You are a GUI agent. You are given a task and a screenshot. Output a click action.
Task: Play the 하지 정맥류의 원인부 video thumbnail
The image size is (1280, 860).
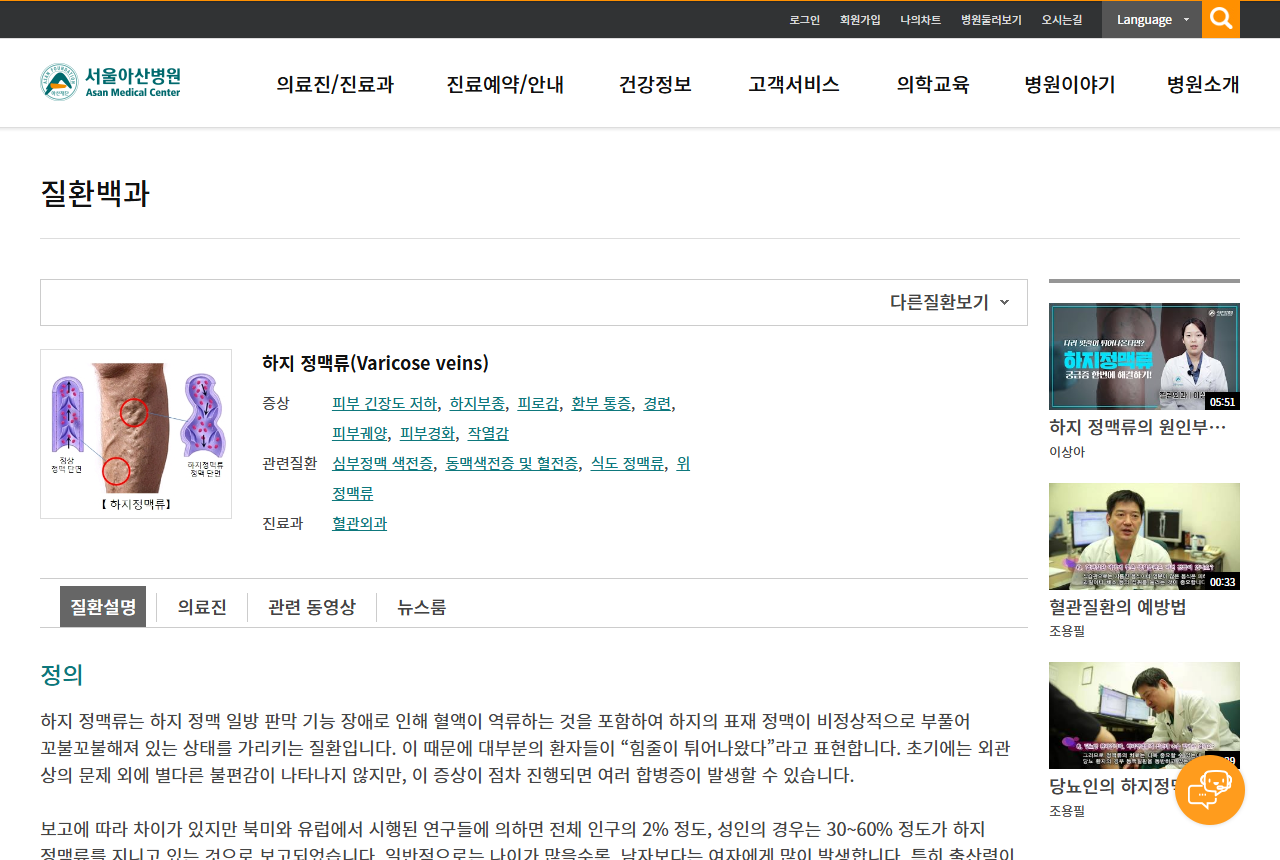pyautogui.click(x=1144, y=357)
